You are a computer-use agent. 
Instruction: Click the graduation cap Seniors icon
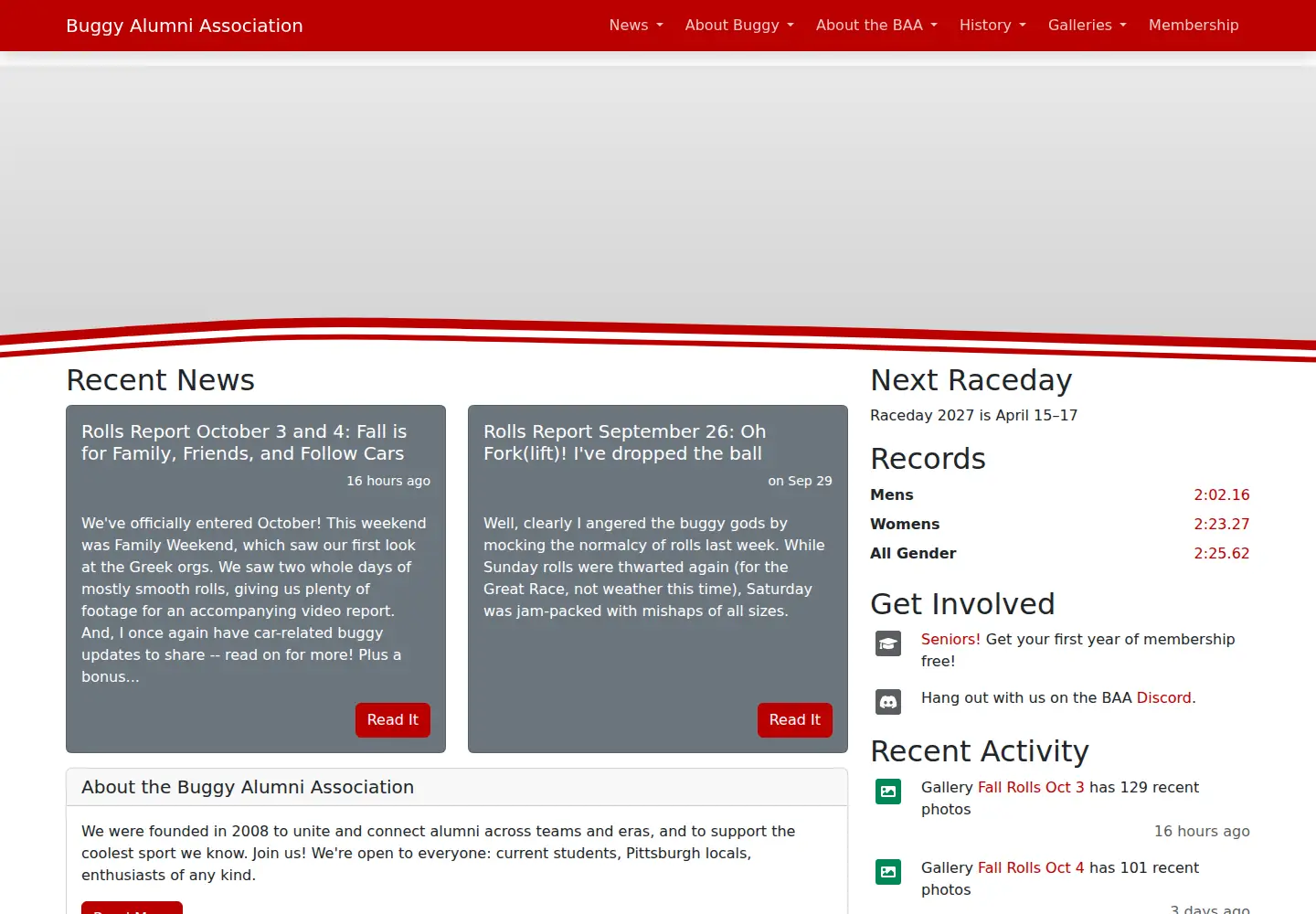[x=888, y=643]
